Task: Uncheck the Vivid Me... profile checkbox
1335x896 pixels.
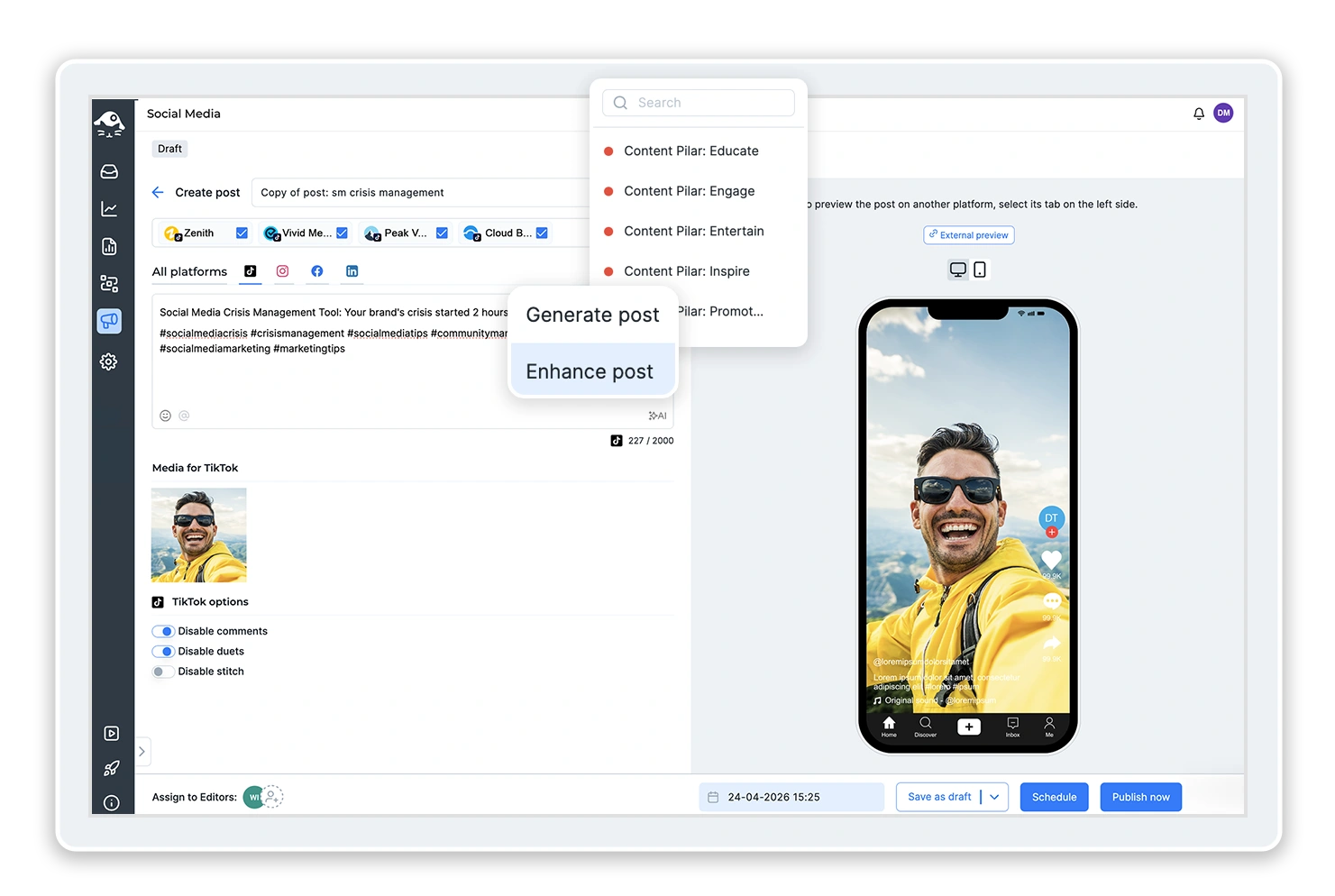Action: coord(342,233)
